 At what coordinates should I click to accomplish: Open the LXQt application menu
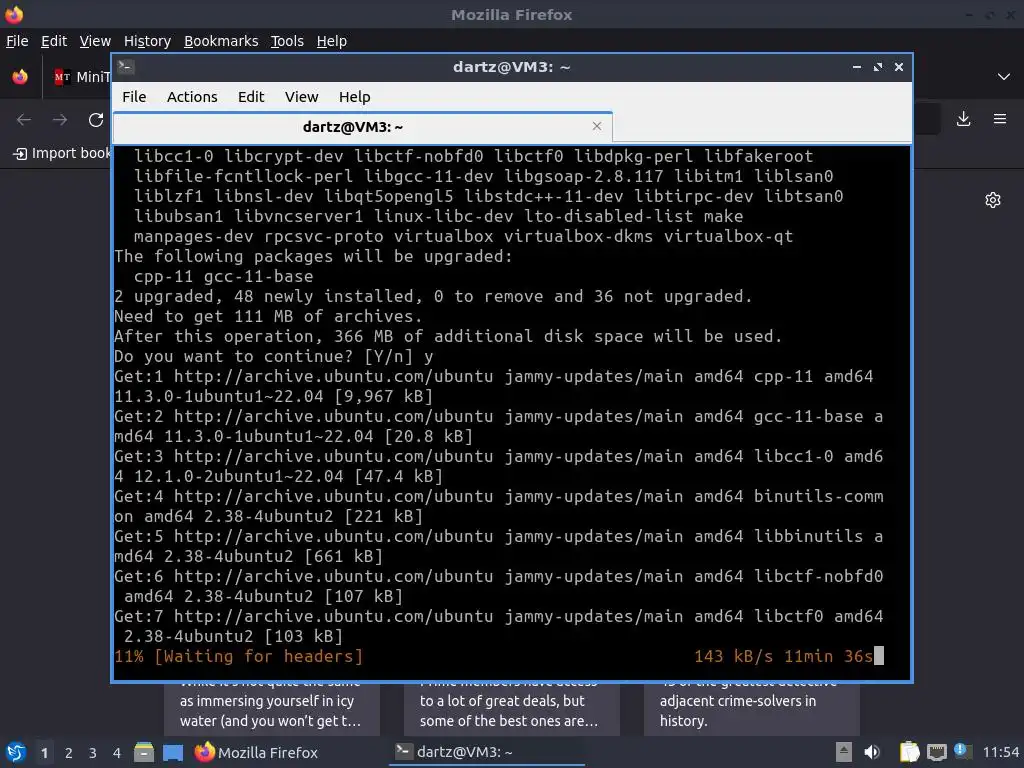16,752
